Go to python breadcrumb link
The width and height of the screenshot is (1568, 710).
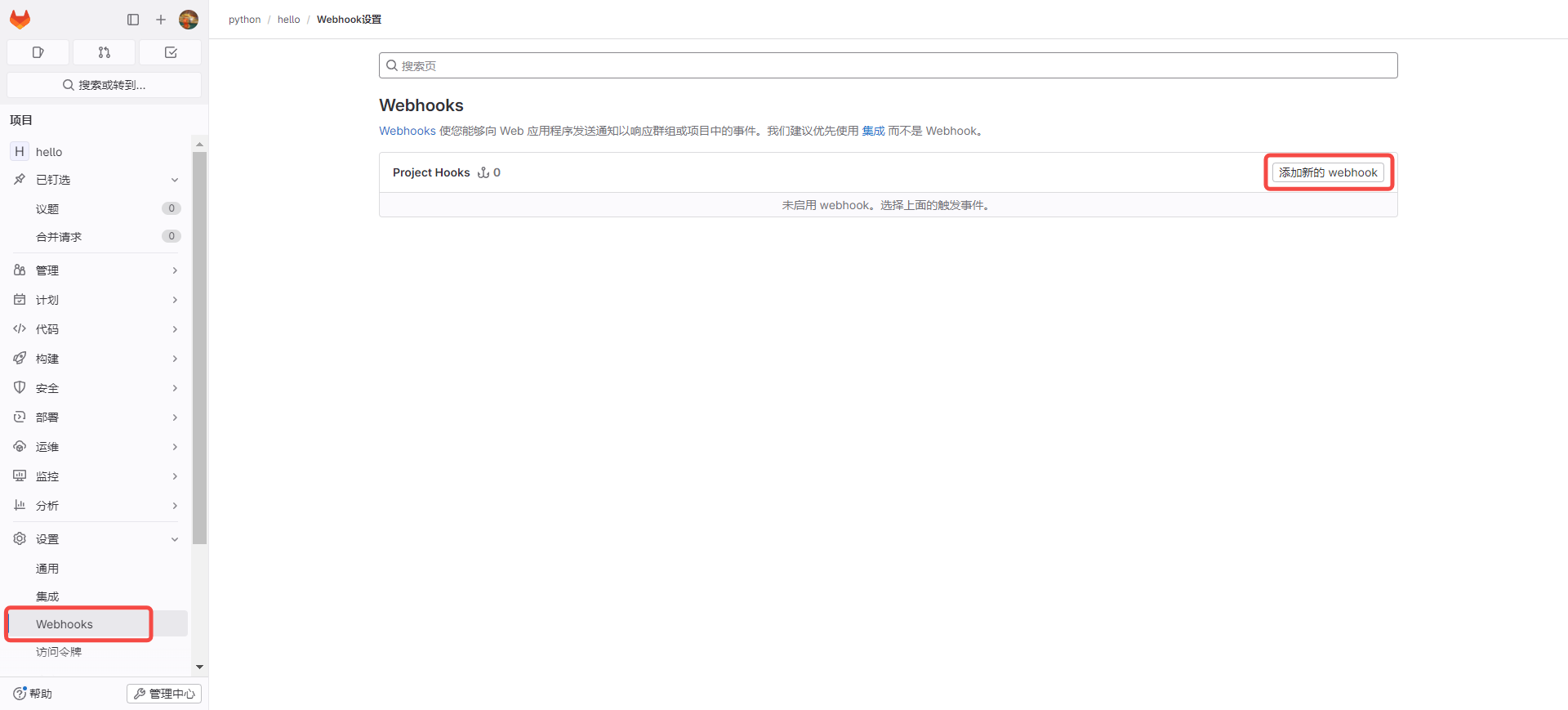(245, 20)
